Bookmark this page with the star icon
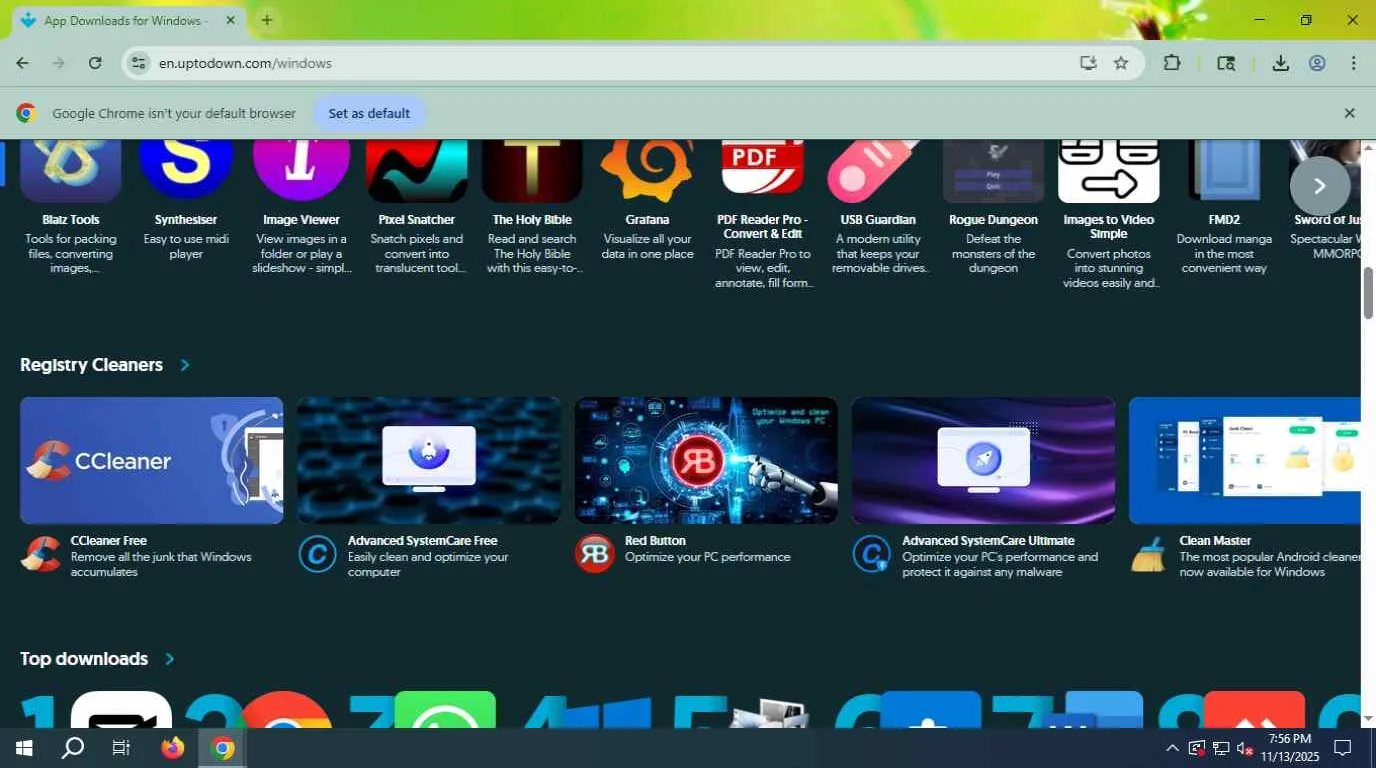This screenshot has height=768, width=1376. pyautogui.click(x=1121, y=63)
